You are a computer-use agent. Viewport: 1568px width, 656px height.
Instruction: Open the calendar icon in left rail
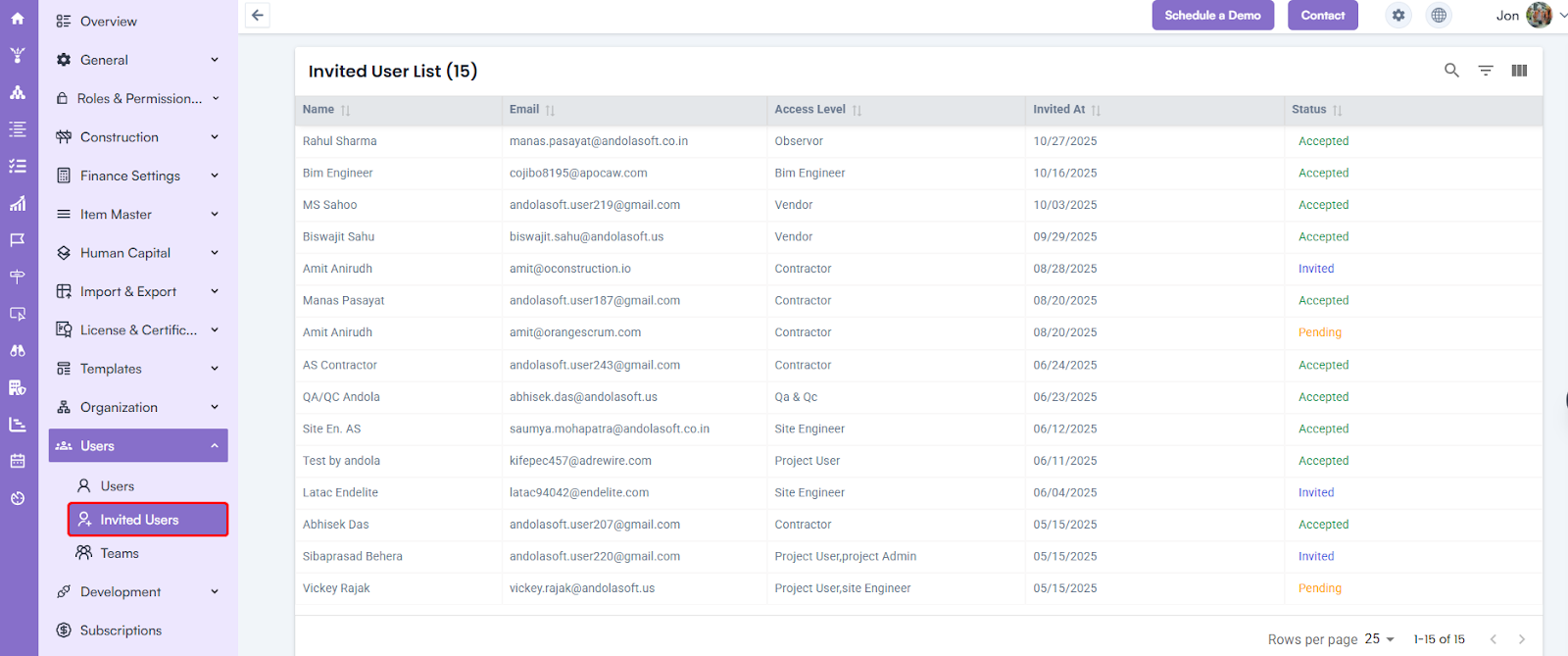coord(18,461)
